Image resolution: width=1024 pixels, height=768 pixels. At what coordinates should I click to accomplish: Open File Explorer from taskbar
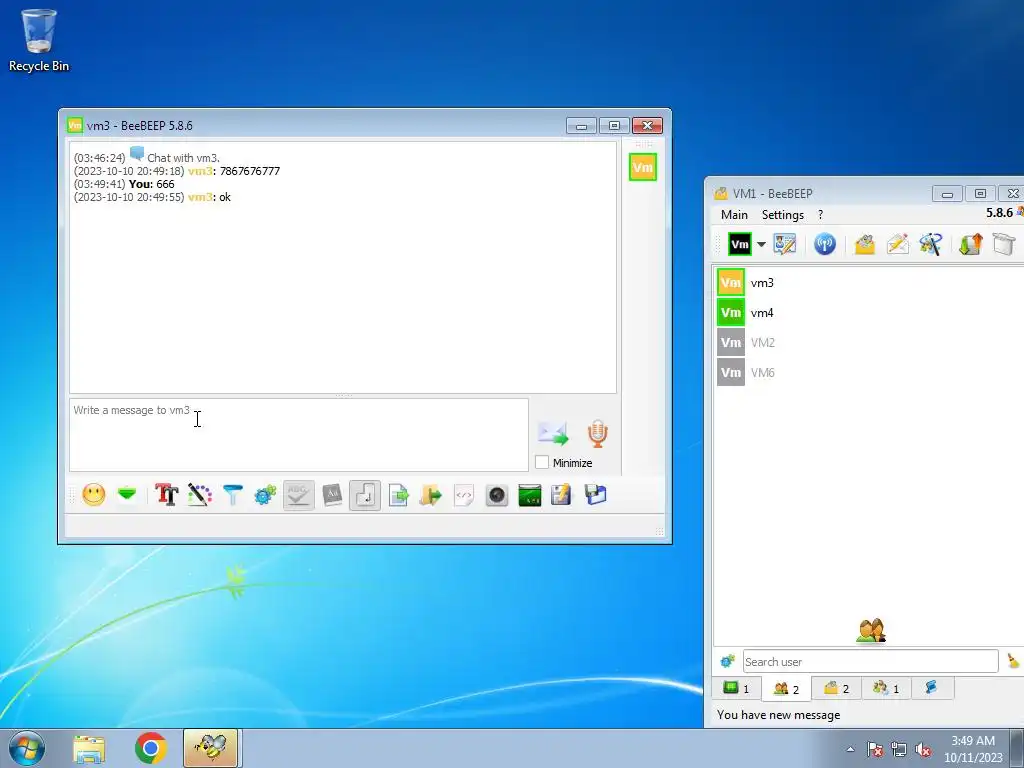(x=89, y=749)
